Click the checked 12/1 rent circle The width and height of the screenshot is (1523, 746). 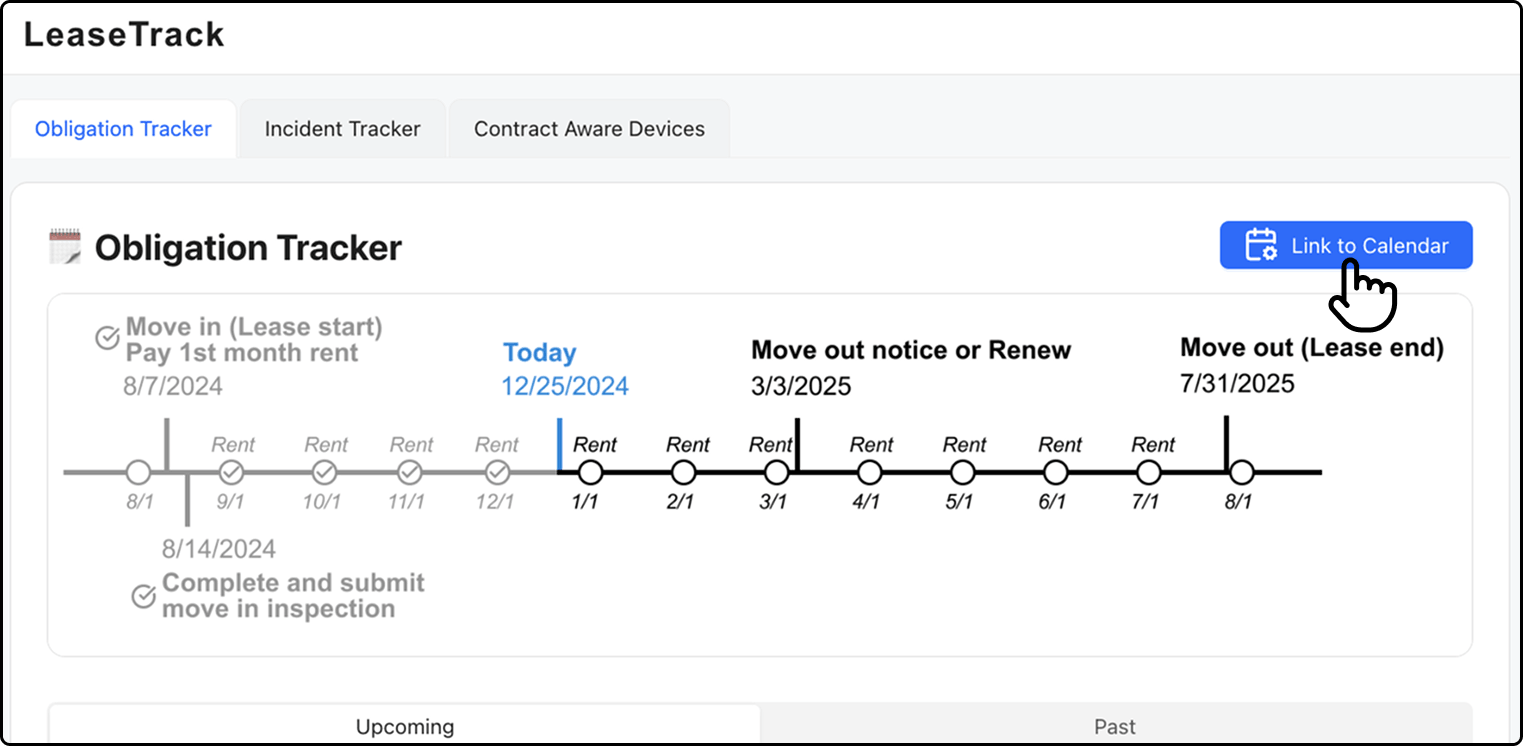[x=497, y=472]
